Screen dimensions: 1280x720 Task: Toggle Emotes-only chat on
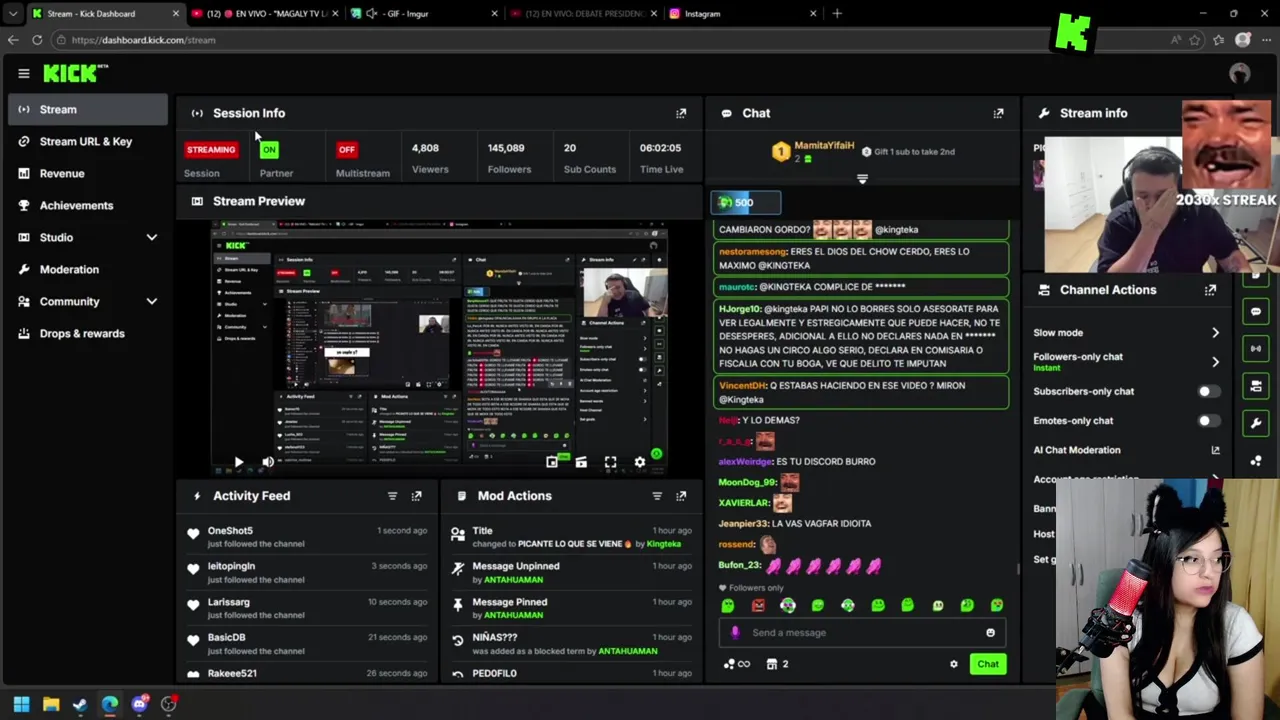(1208, 421)
